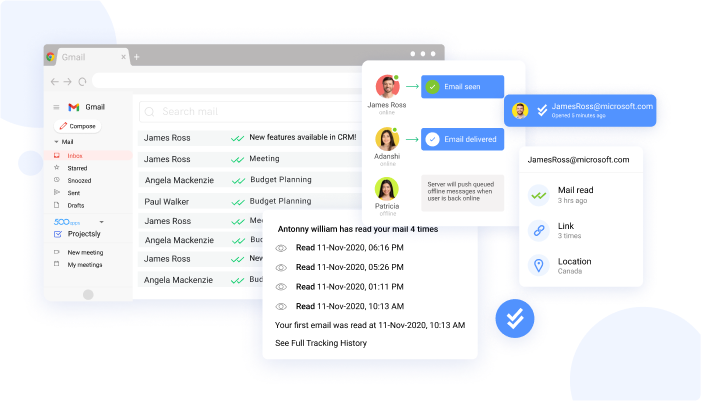Click the Mail read green check icon
This screenshot has width=701, height=401.
(539, 195)
